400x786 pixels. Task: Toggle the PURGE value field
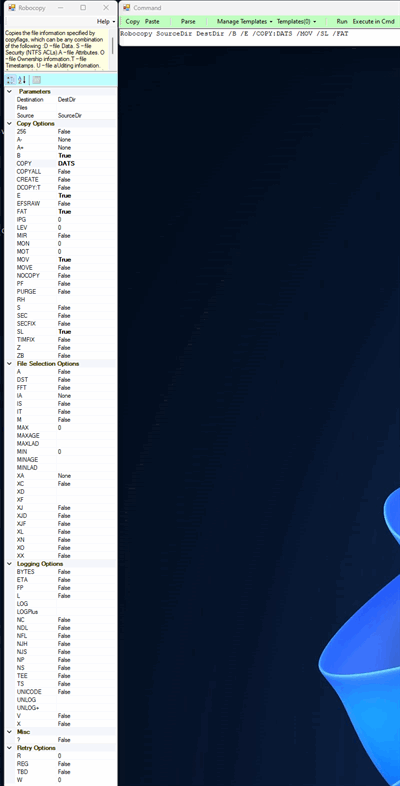86,292
